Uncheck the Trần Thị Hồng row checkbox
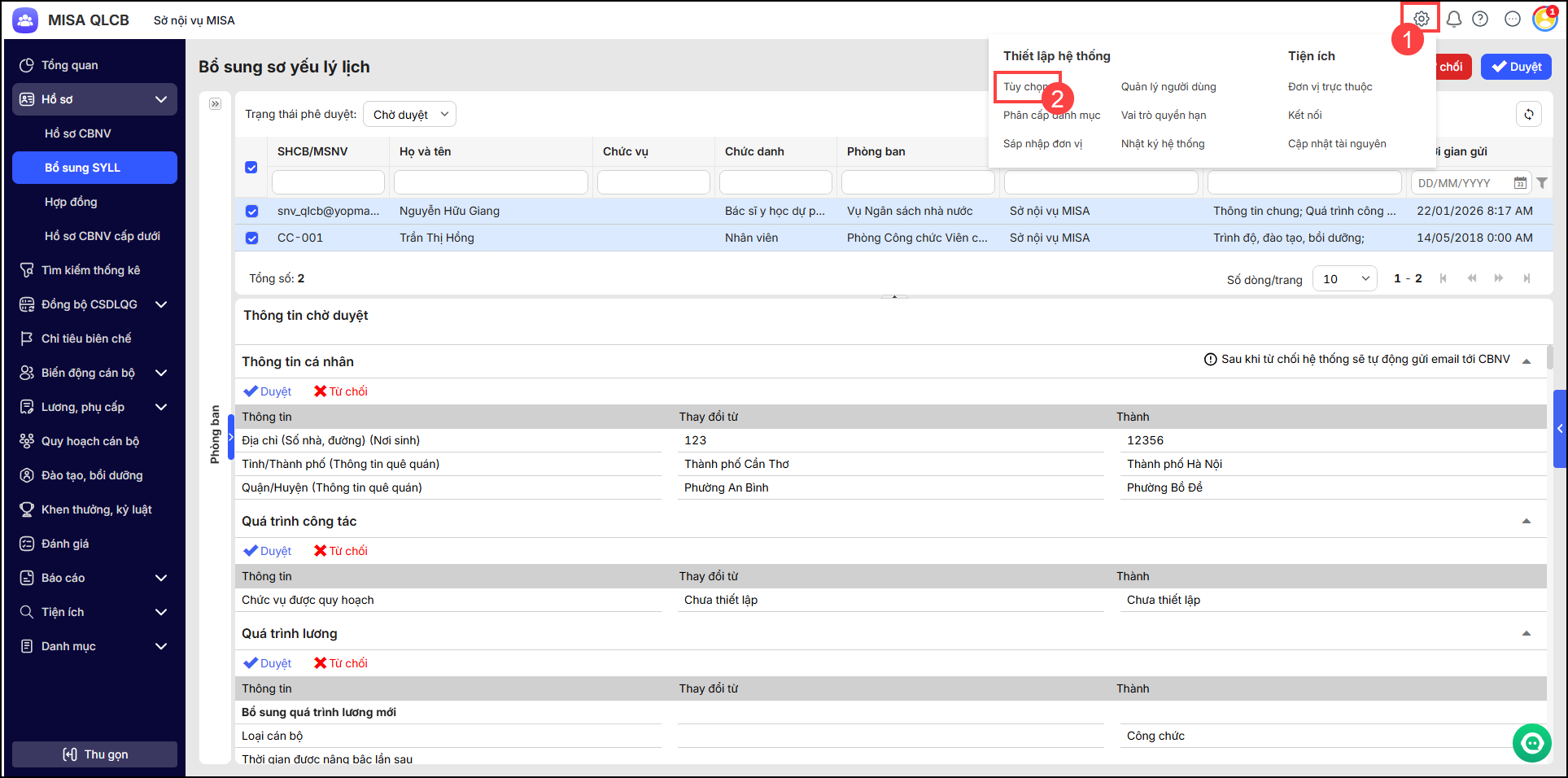Image resolution: width=1568 pixels, height=778 pixels. coord(251,238)
